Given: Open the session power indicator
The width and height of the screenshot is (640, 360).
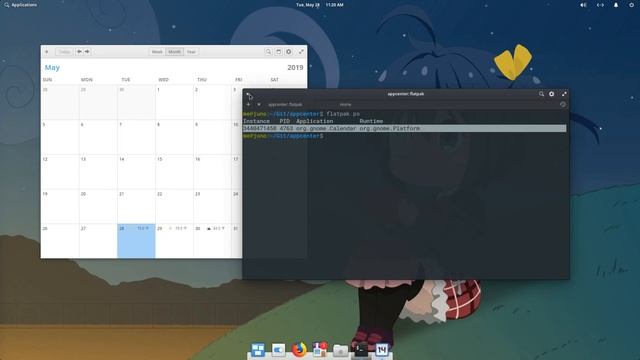Looking at the screenshot, I should (631, 5).
